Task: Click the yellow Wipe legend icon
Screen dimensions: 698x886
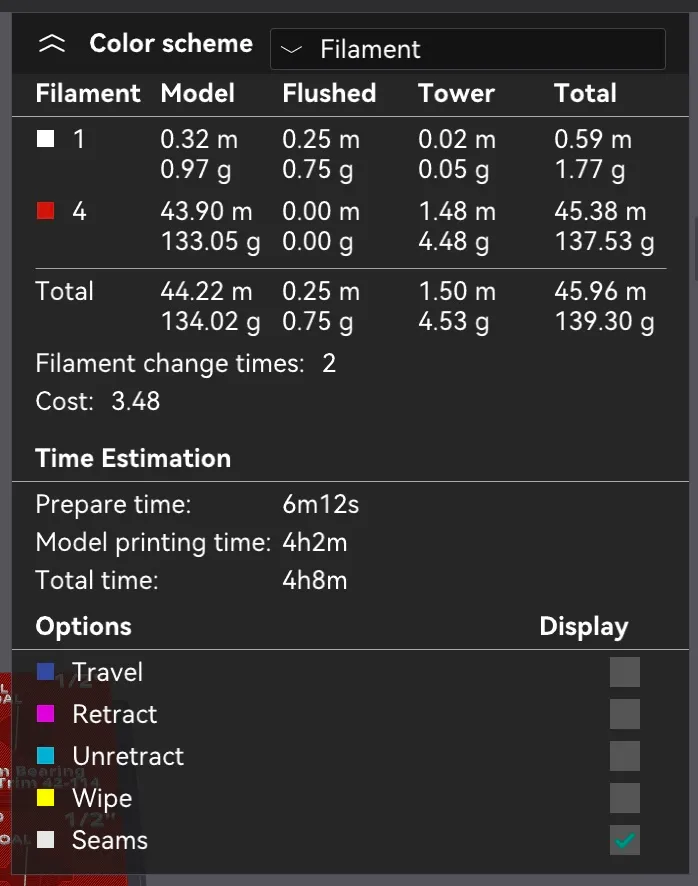Action: point(45,798)
